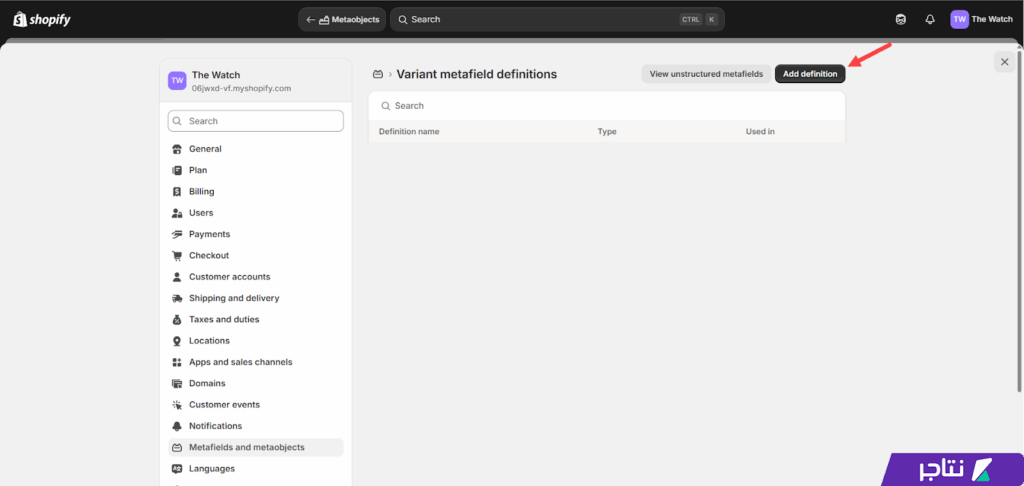Viewport: 1024px width, 486px height.
Task: Open Shipping and delivery settings
Action: [x=233, y=298]
